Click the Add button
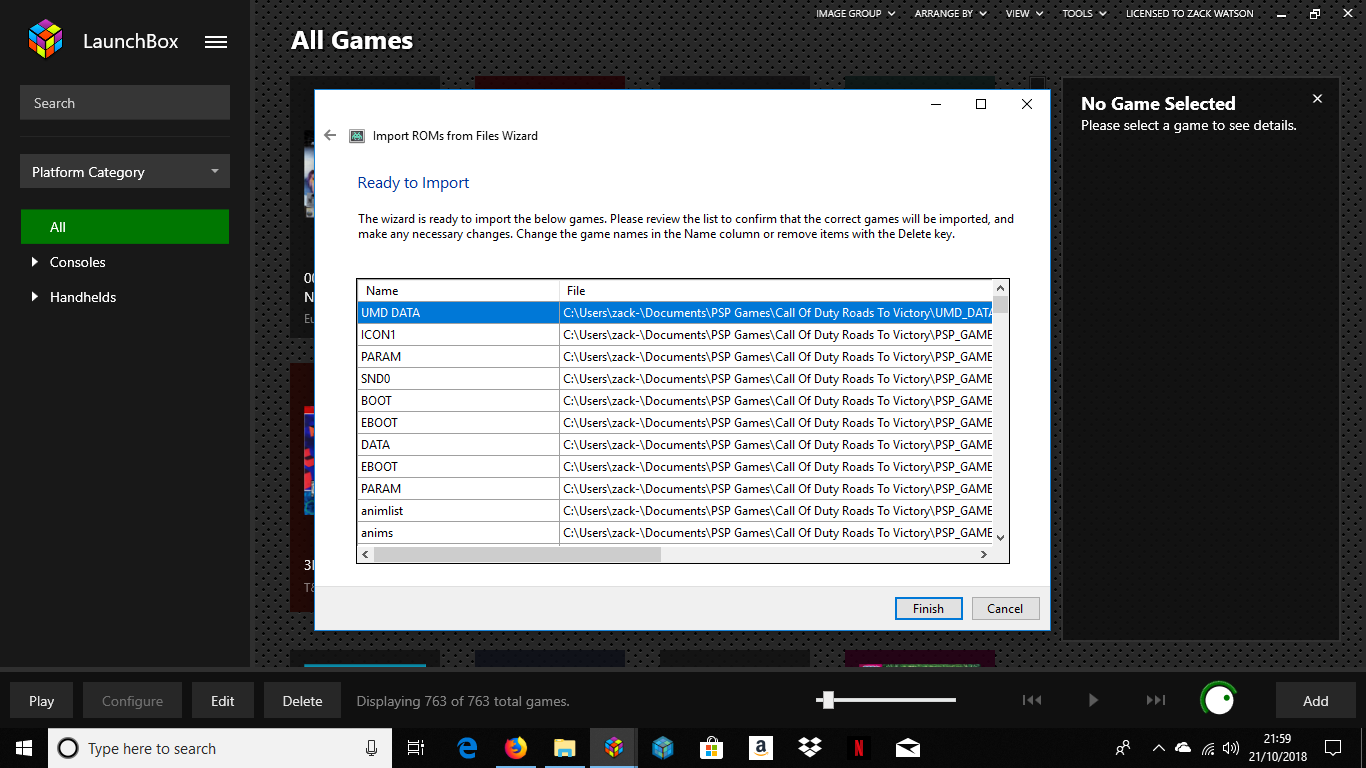 tap(1315, 701)
